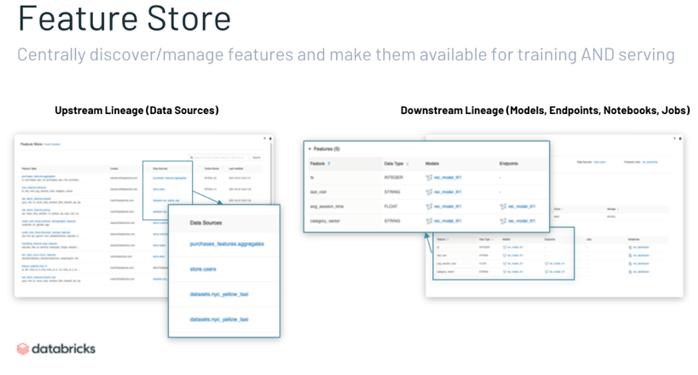This screenshot has height=375, width=698.
Task: Click 'STRING' cell in enlarged category_vector row
Action: point(392,221)
